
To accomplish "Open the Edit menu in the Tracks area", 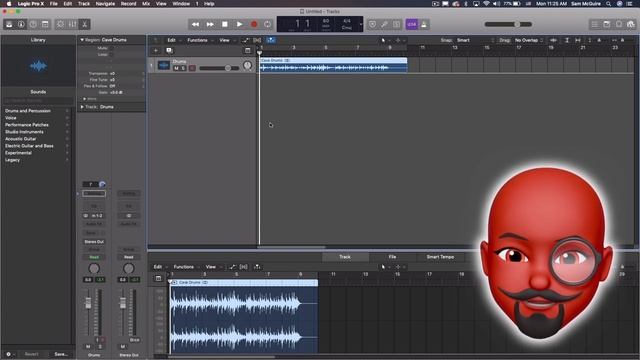I will click(x=171, y=40).
